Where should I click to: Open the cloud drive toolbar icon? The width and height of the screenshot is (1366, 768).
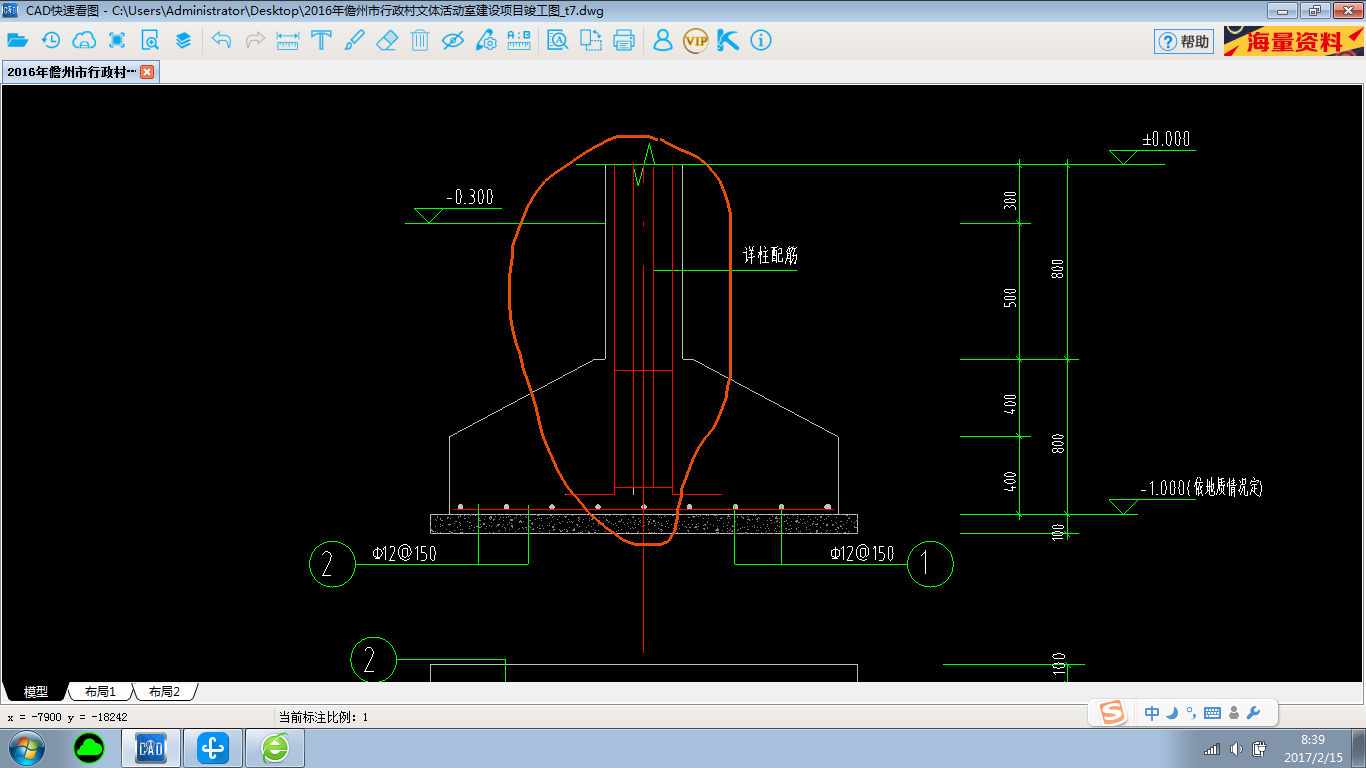pyautogui.click(x=84, y=41)
